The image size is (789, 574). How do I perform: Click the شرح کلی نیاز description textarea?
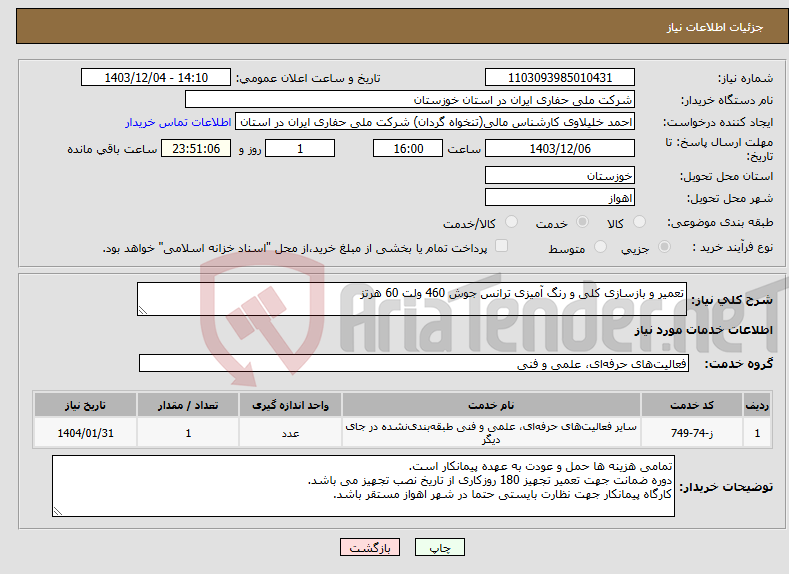pyautogui.click(x=412, y=299)
